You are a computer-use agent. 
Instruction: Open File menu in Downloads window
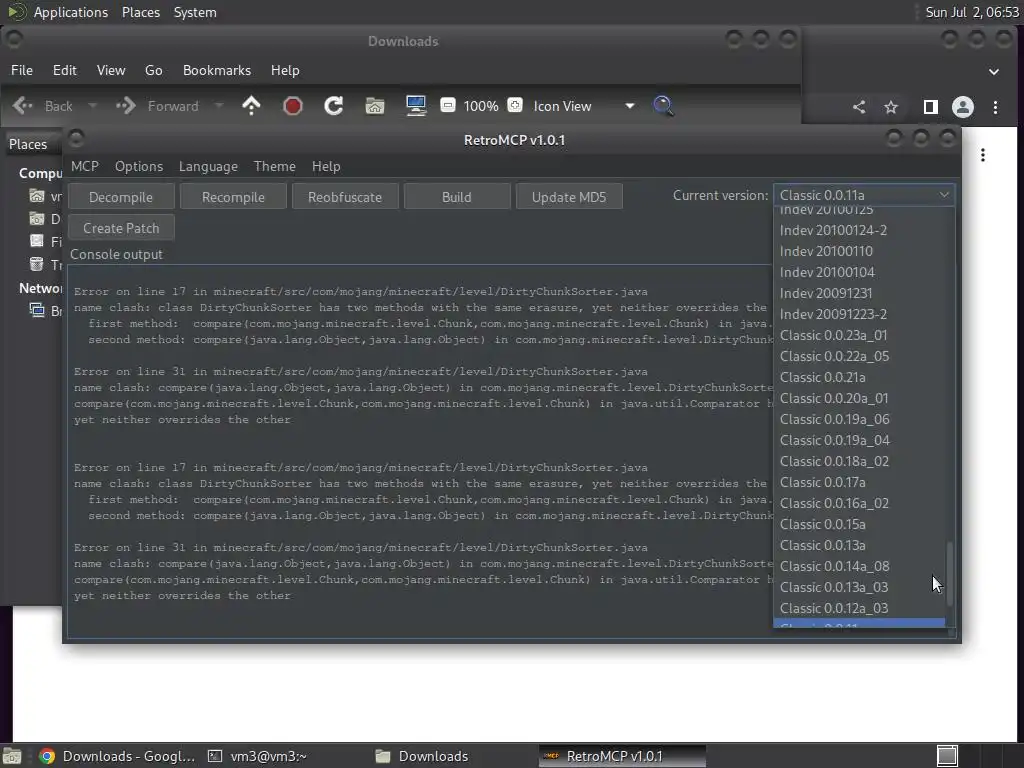pyautogui.click(x=22, y=70)
